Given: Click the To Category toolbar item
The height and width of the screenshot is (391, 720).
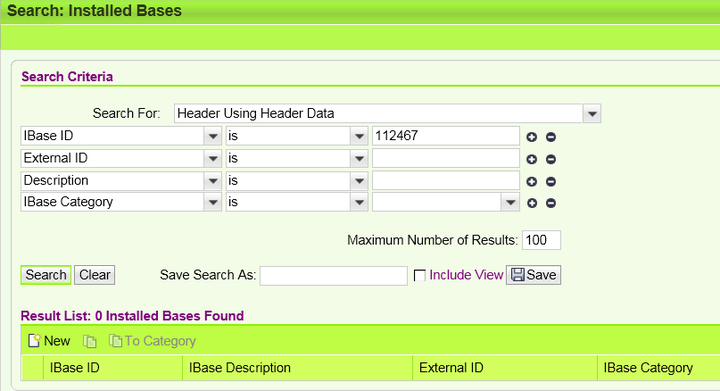Looking at the screenshot, I should (152, 341).
